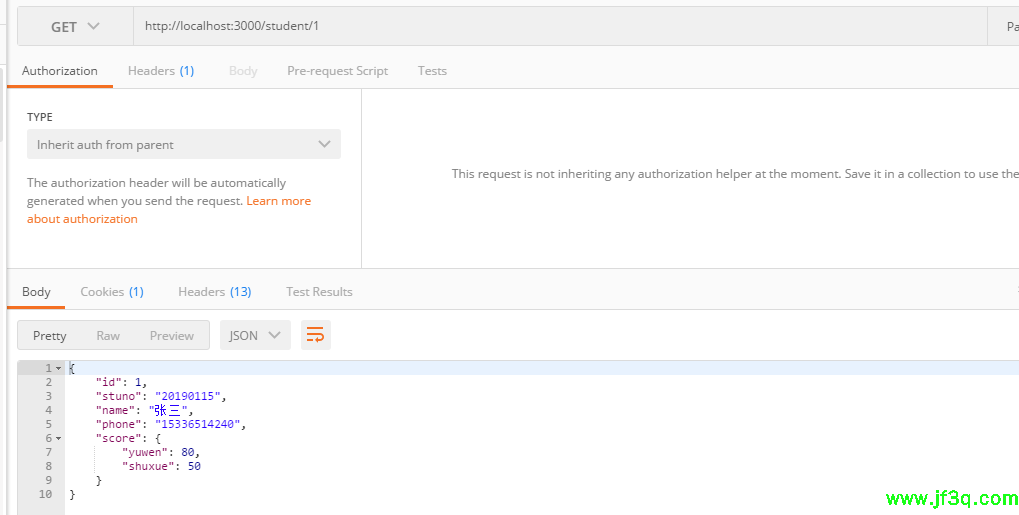The width and height of the screenshot is (1019, 515).
Task: Click the request URL input field
Action: 560,27
